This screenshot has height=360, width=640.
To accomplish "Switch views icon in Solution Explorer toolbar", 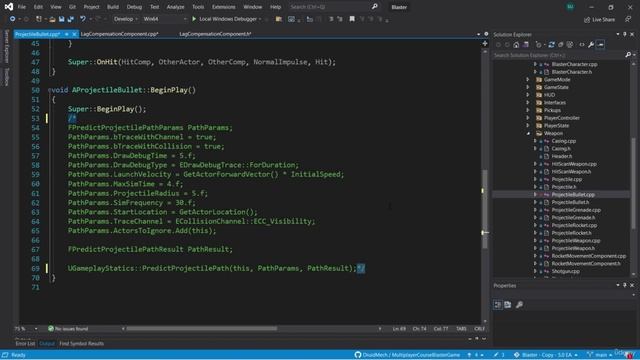I will [526, 44].
